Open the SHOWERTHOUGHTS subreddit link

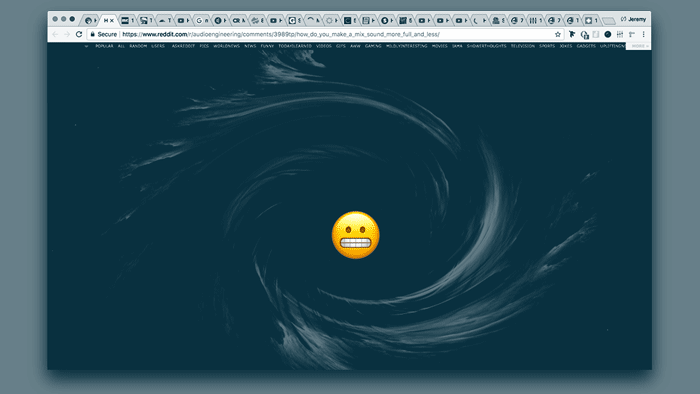click(487, 46)
